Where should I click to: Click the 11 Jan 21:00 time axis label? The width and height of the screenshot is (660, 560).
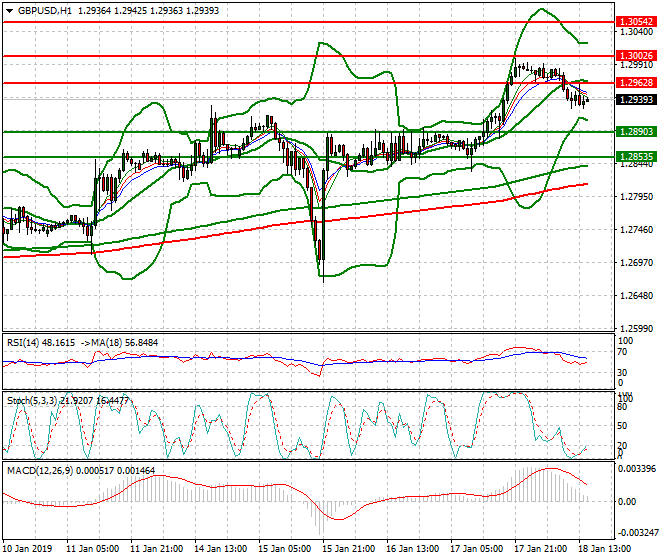click(157, 549)
